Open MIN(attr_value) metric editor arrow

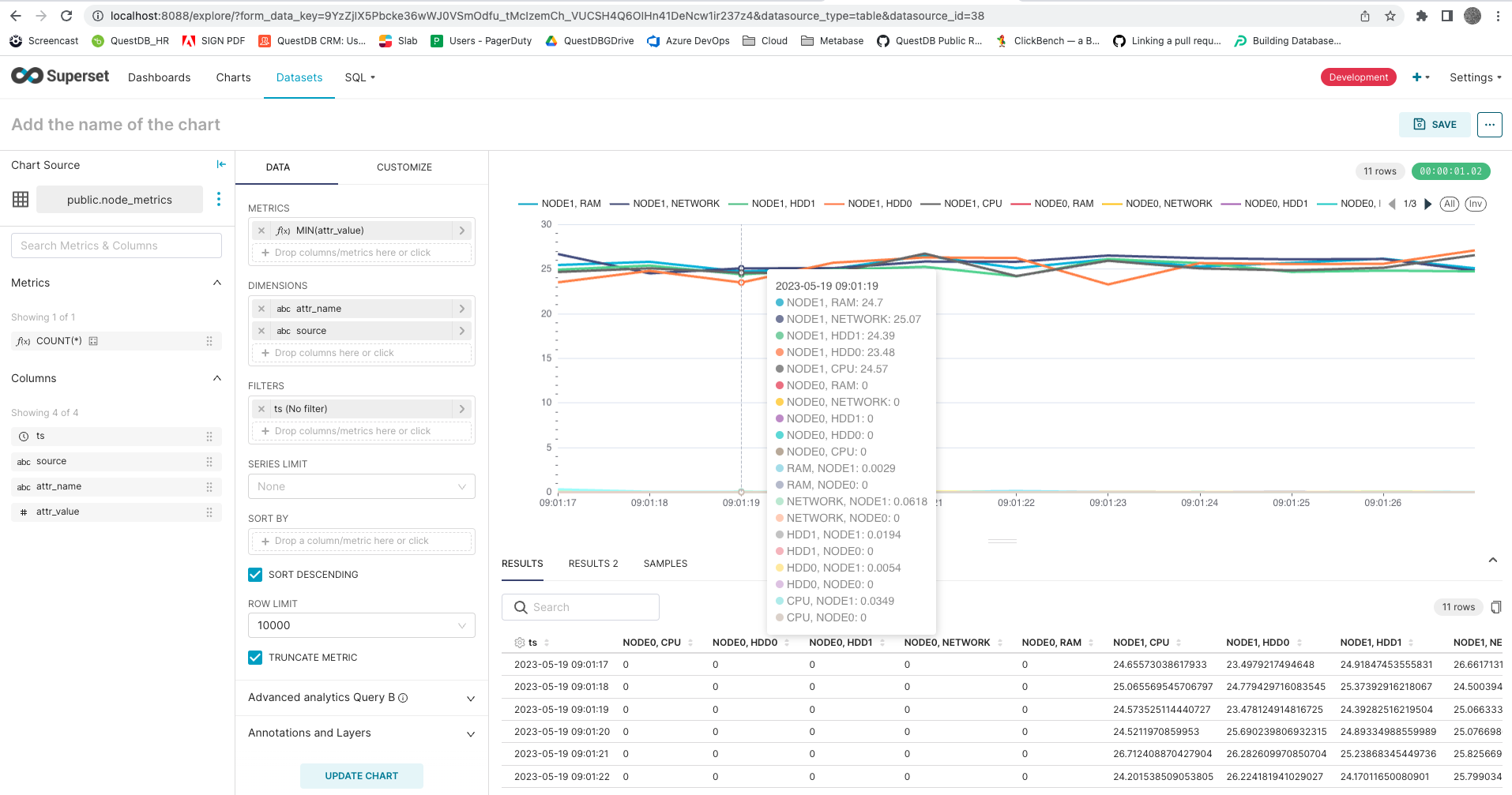tap(462, 231)
